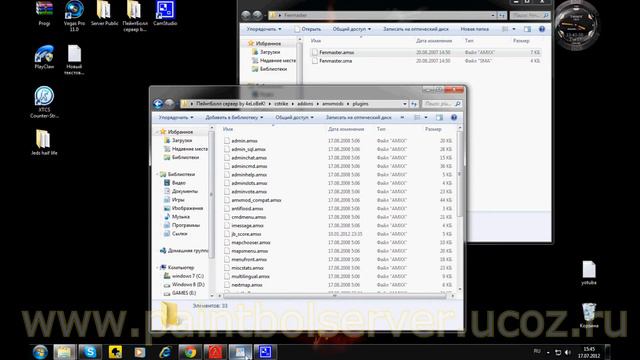Select the yotuba file on the desktop
Image resolution: width=640 pixels, height=360 pixels.
589,273
